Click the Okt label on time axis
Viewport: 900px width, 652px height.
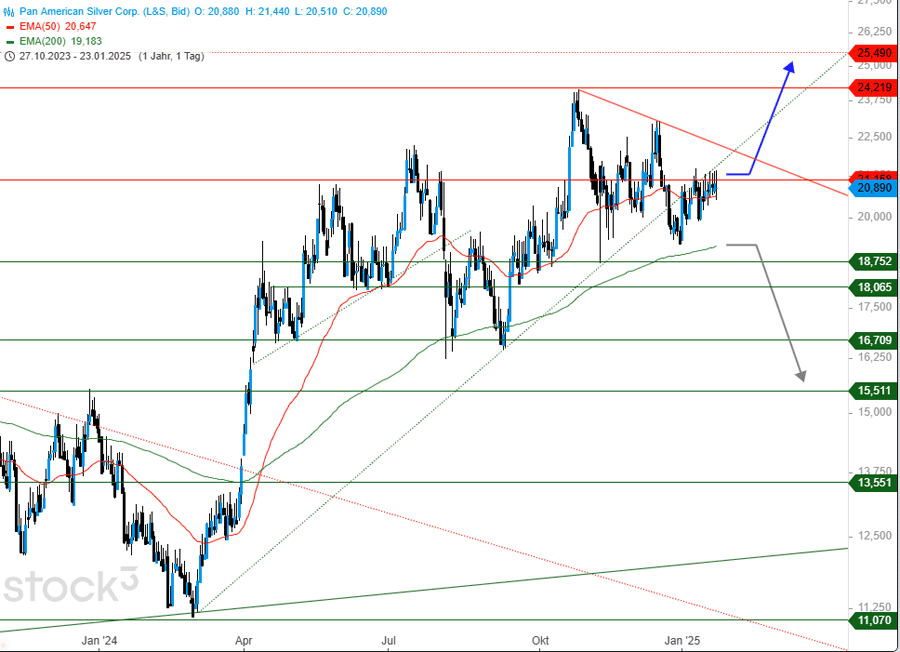542,639
